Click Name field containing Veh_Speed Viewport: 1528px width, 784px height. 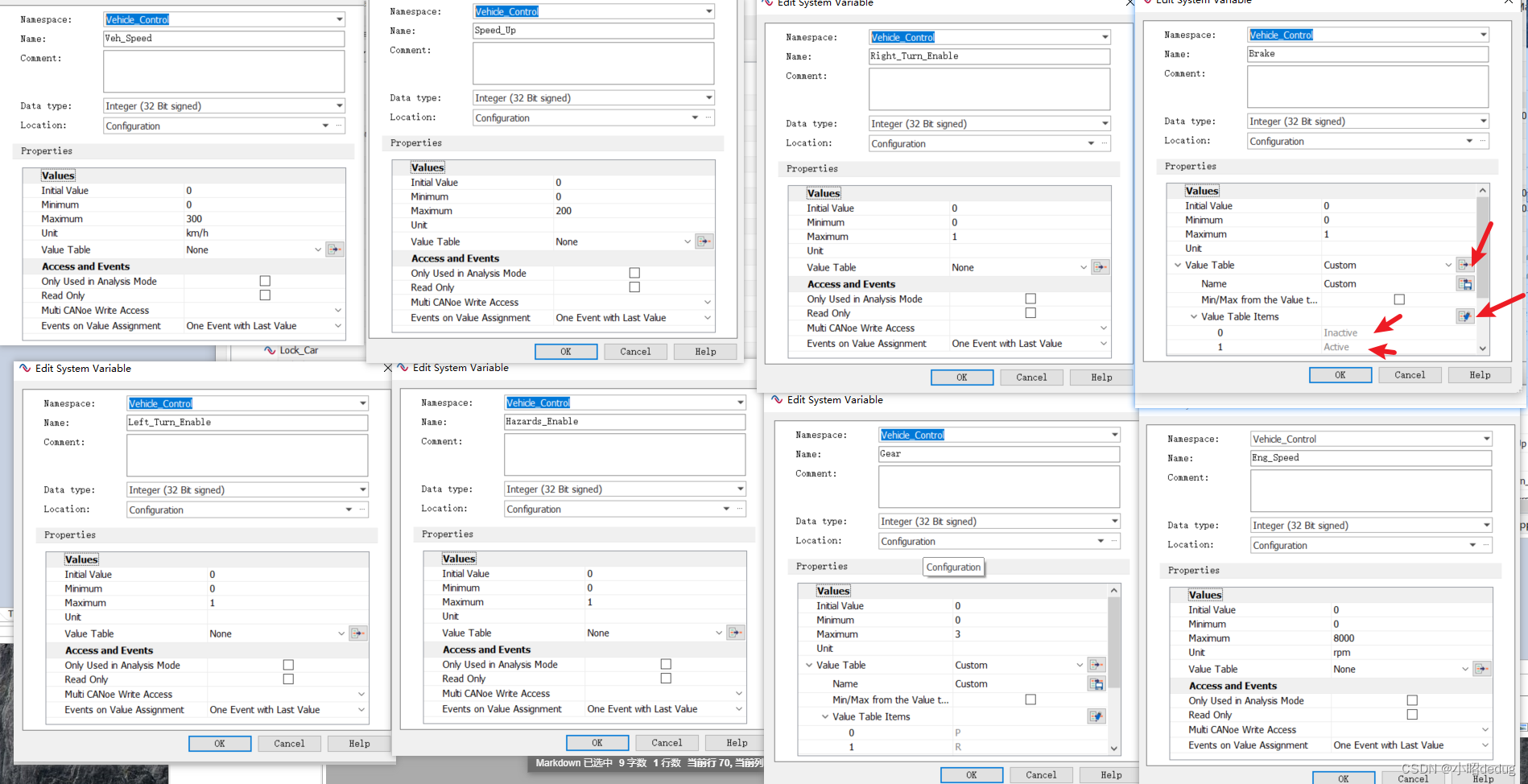coord(224,39)
